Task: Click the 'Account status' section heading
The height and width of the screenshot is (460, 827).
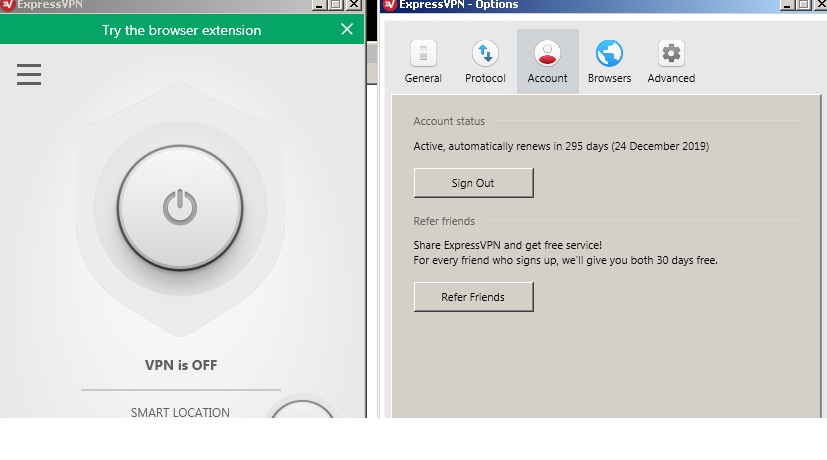Action: pyautogui.click(x=449, y=121)
